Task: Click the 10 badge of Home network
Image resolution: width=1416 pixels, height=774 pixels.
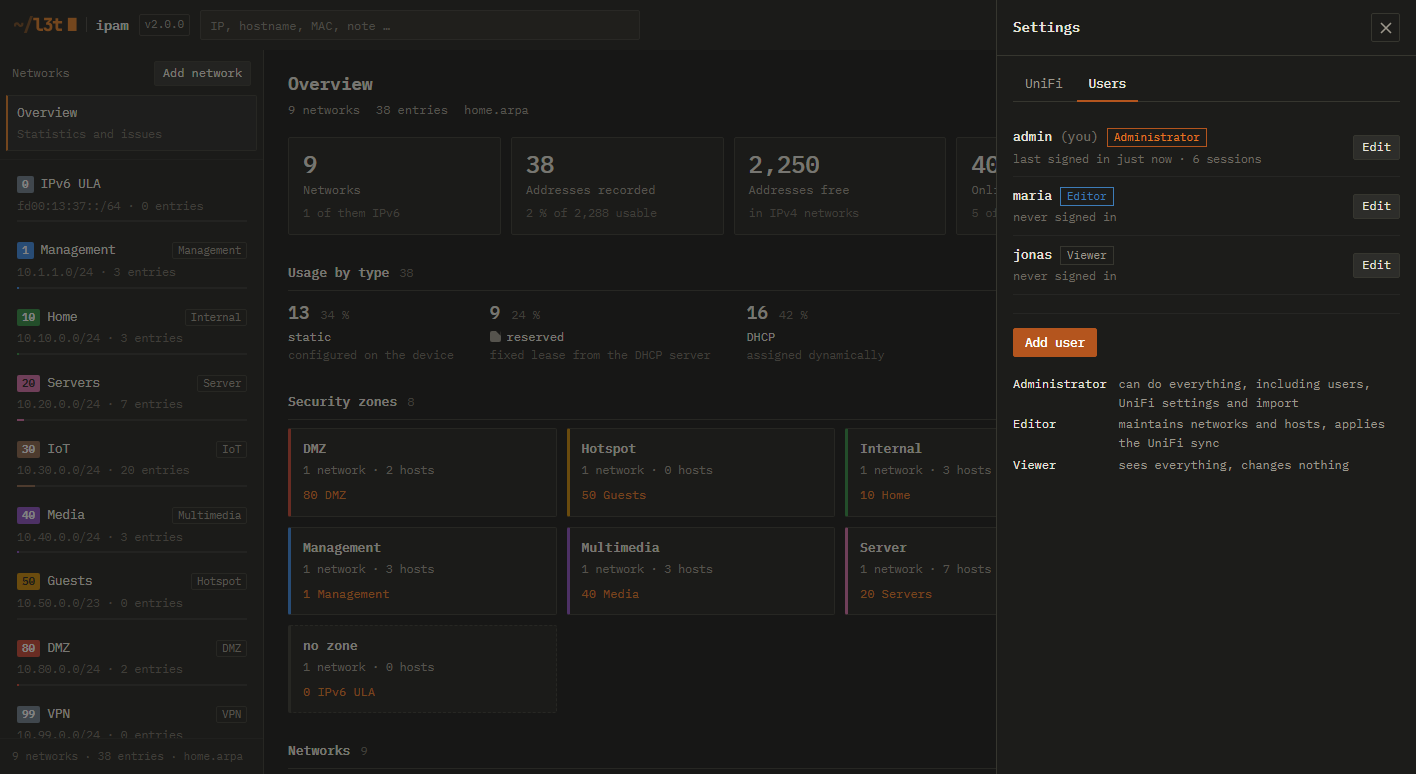Action: point(28,317)
